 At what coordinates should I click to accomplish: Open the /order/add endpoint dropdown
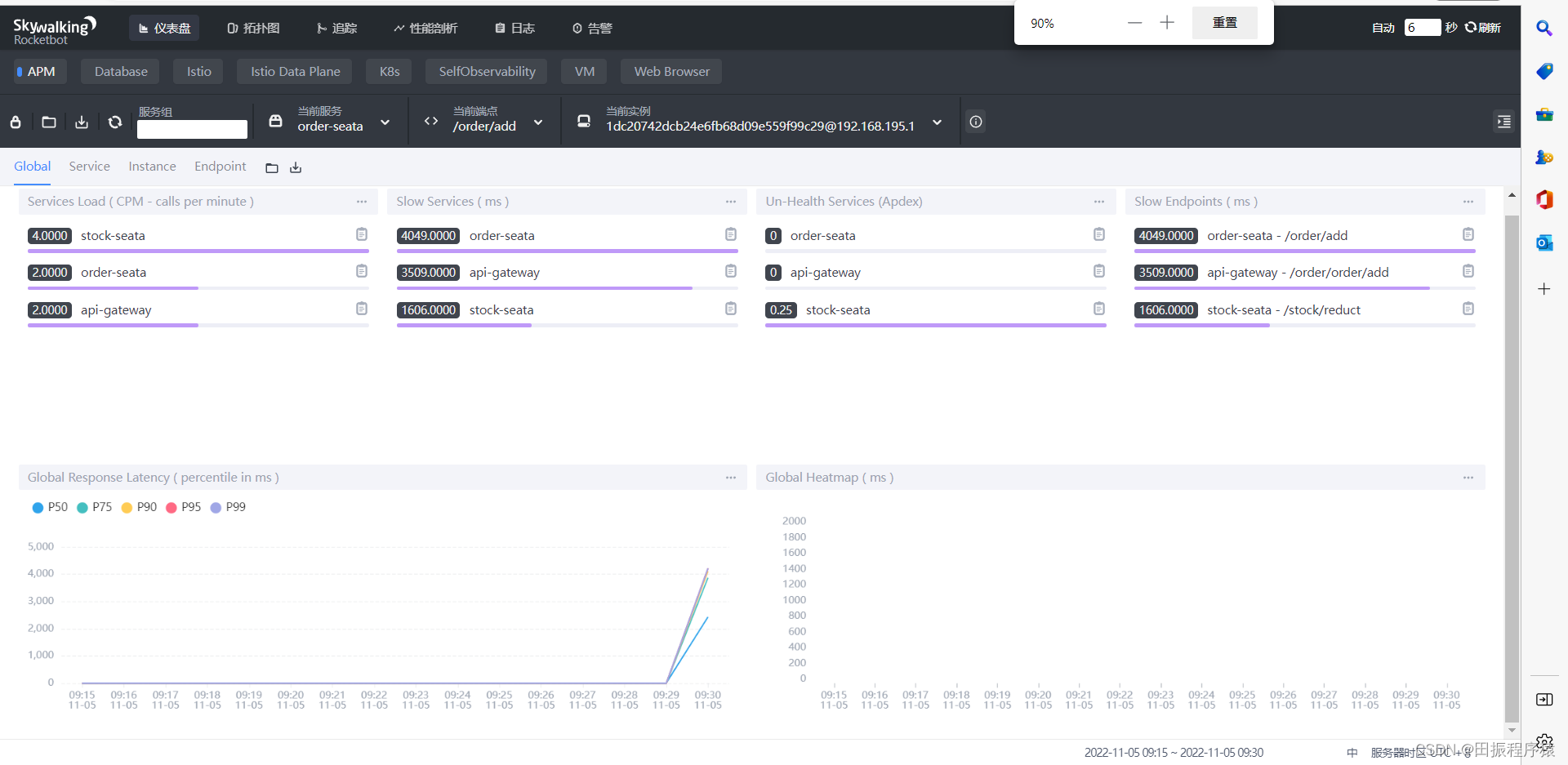point(538,122)
